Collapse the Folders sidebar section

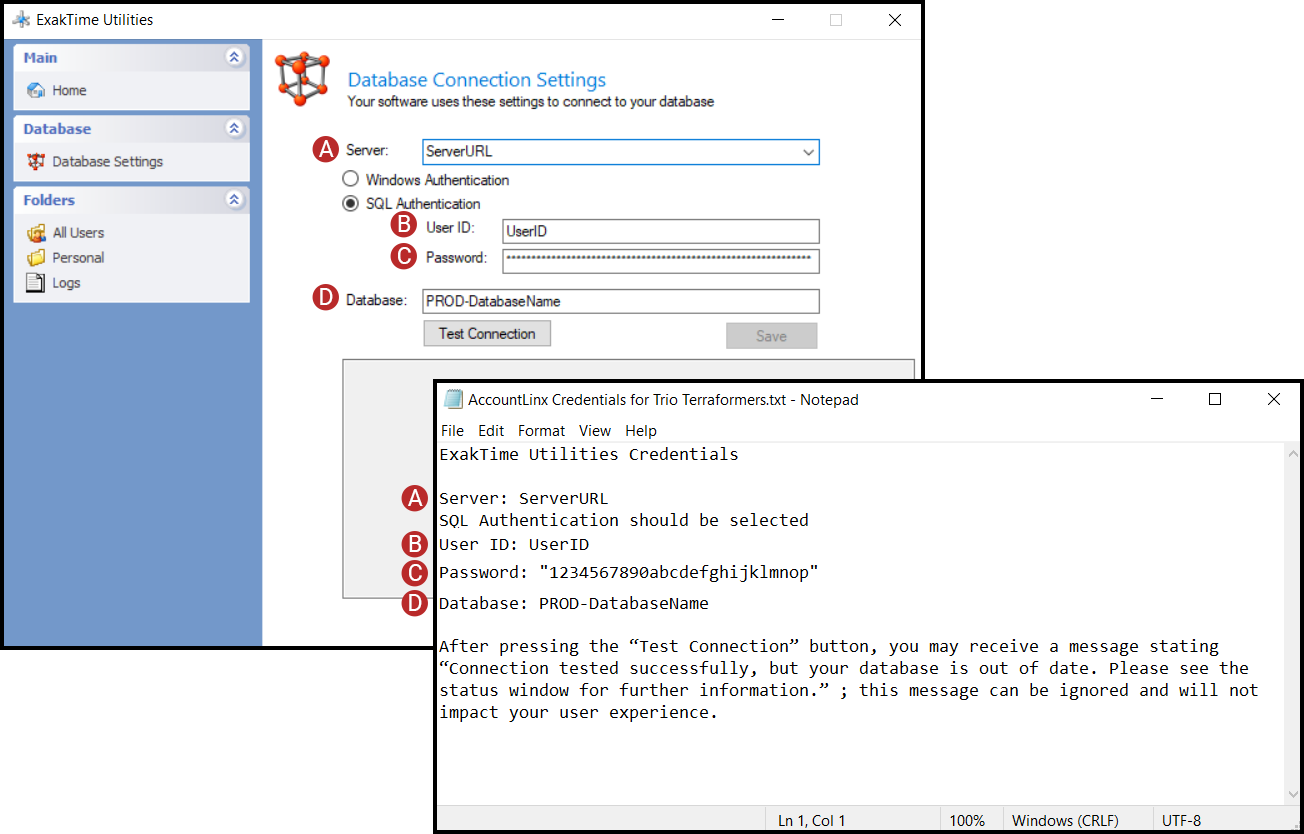234,200
